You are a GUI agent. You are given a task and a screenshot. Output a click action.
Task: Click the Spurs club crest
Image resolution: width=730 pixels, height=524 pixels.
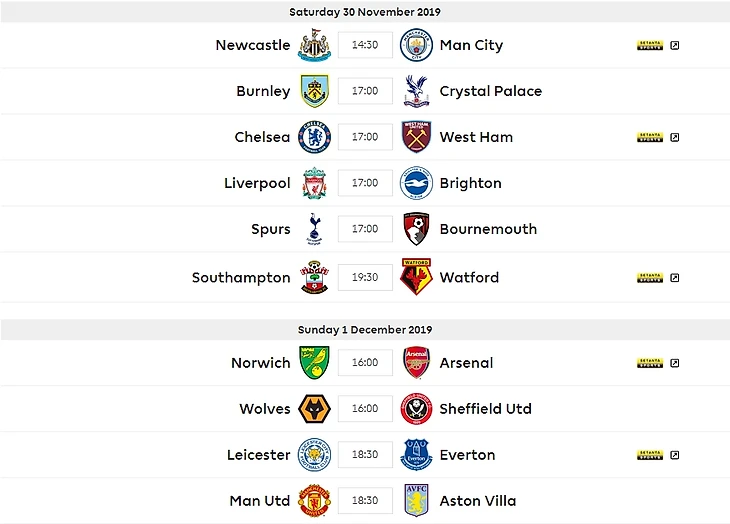pyautogui.click(x=314, y=229)
